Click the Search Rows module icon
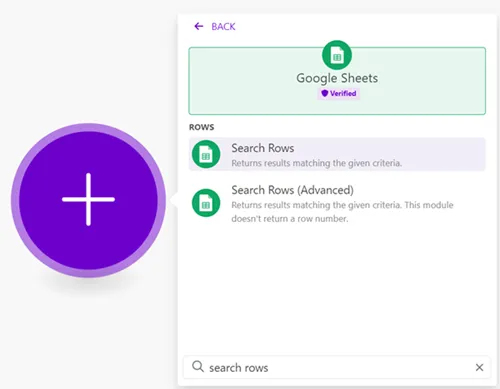The height and width of the screenshot is (389, 500). (x=206, y=154)
